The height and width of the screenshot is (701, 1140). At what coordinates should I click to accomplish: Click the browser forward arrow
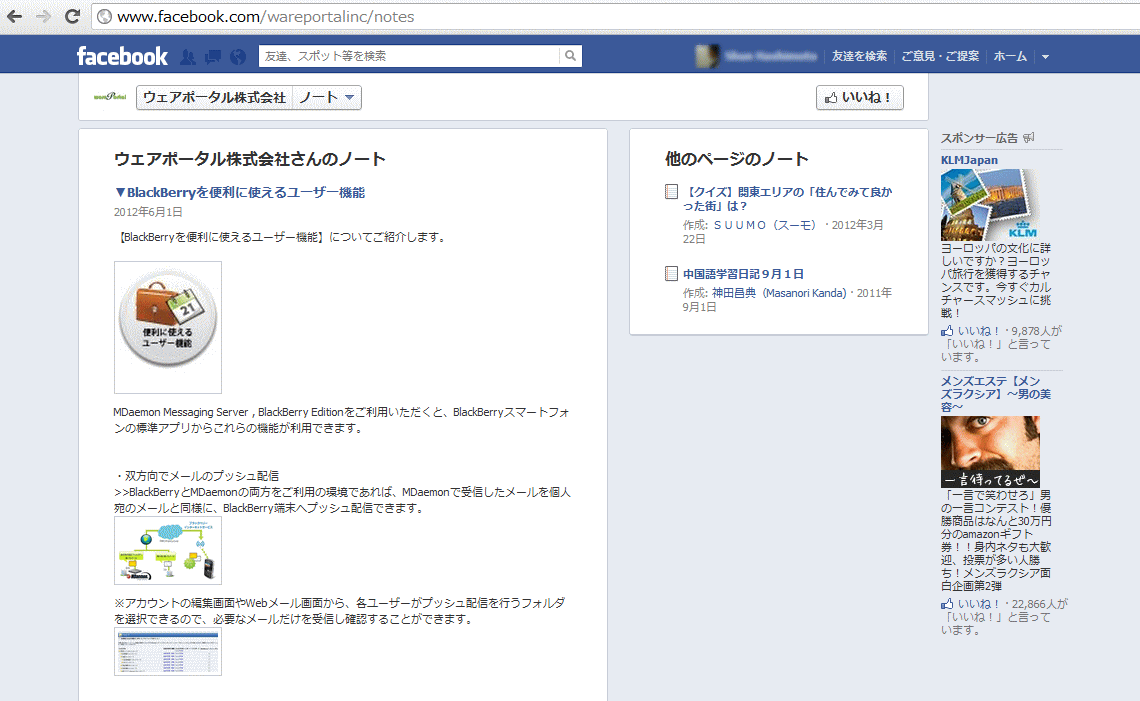(43, 16)
